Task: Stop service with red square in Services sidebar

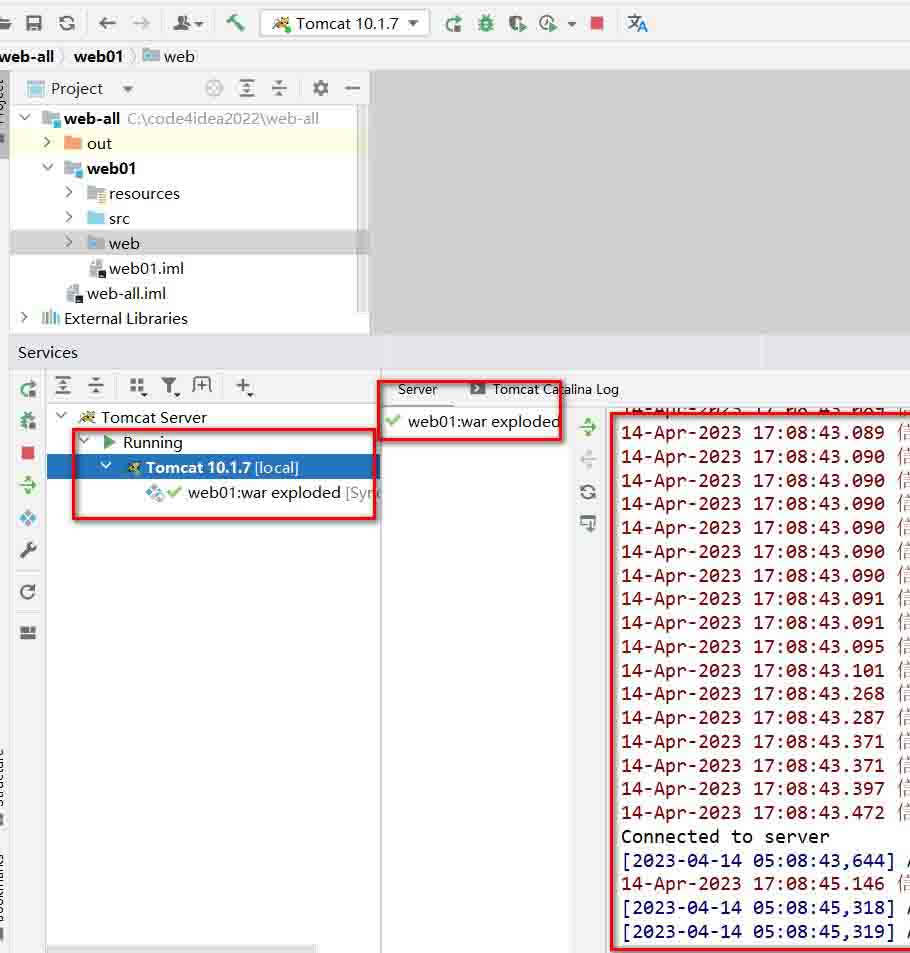Action: 28,453
